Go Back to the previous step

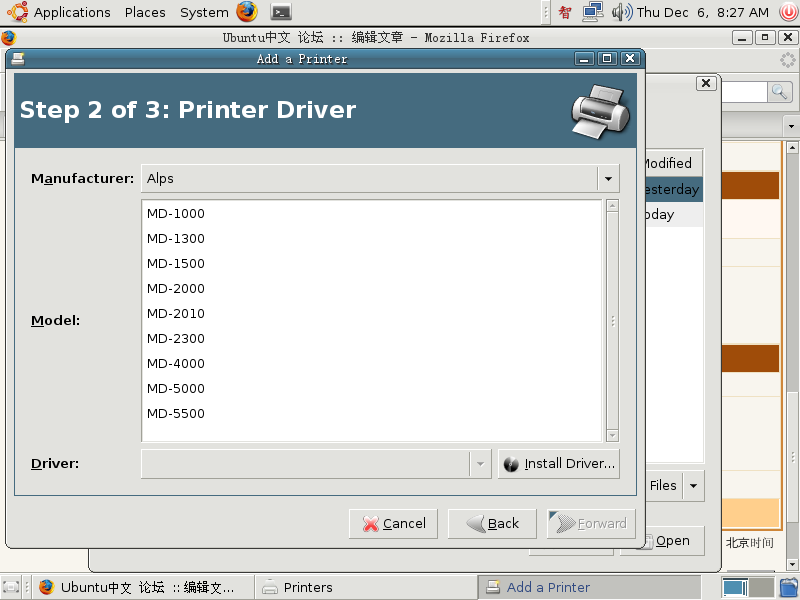492,523
